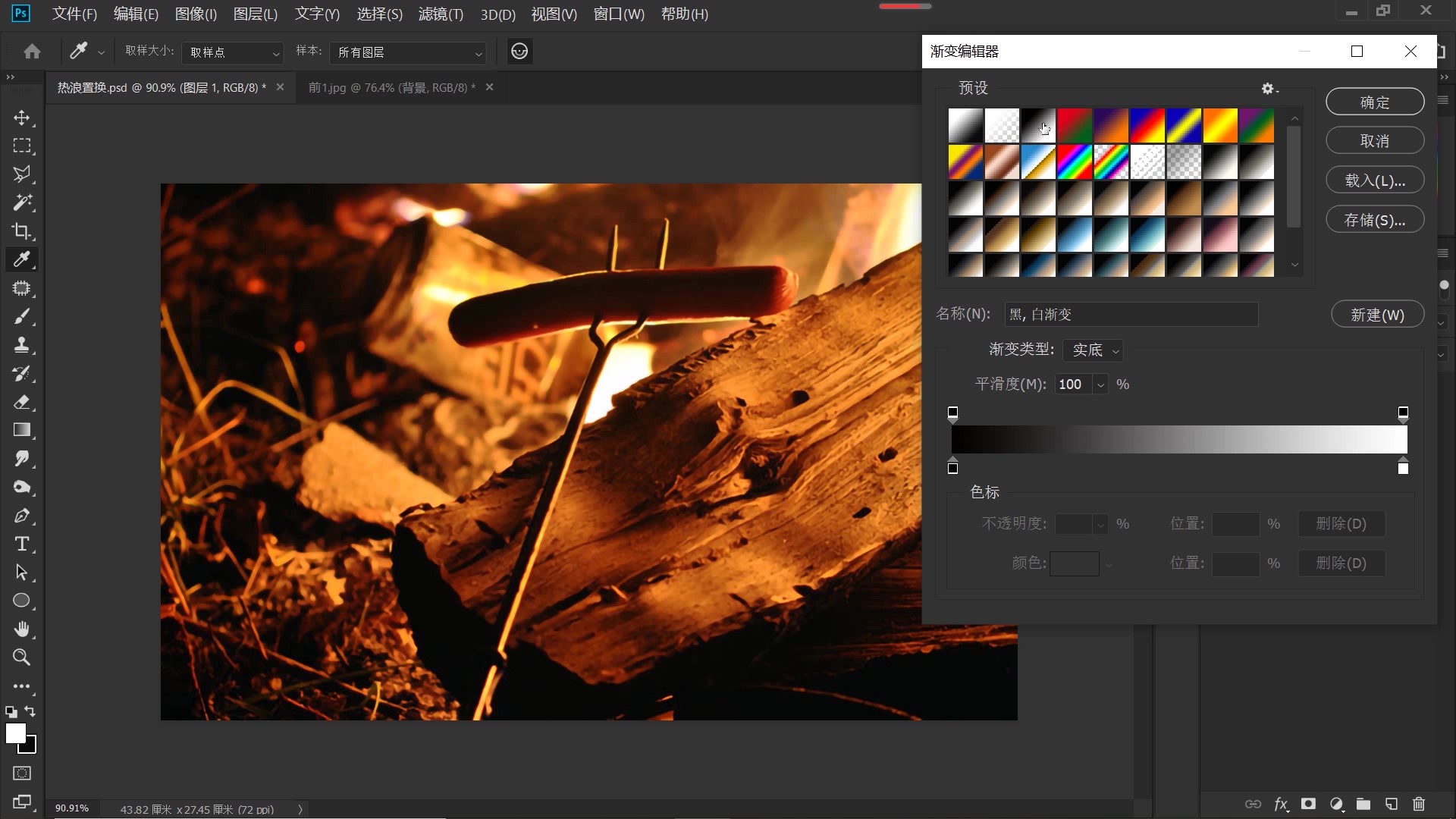Click the 新建(W) button
Screen dimensions: 1456x819
1377,315
